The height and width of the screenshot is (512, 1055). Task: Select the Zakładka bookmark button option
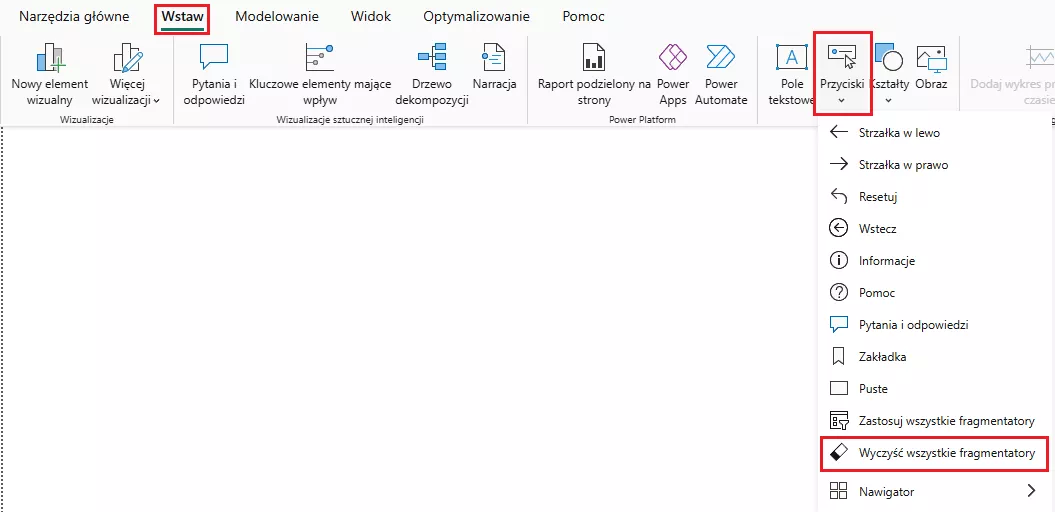click(x=882, y=357)
